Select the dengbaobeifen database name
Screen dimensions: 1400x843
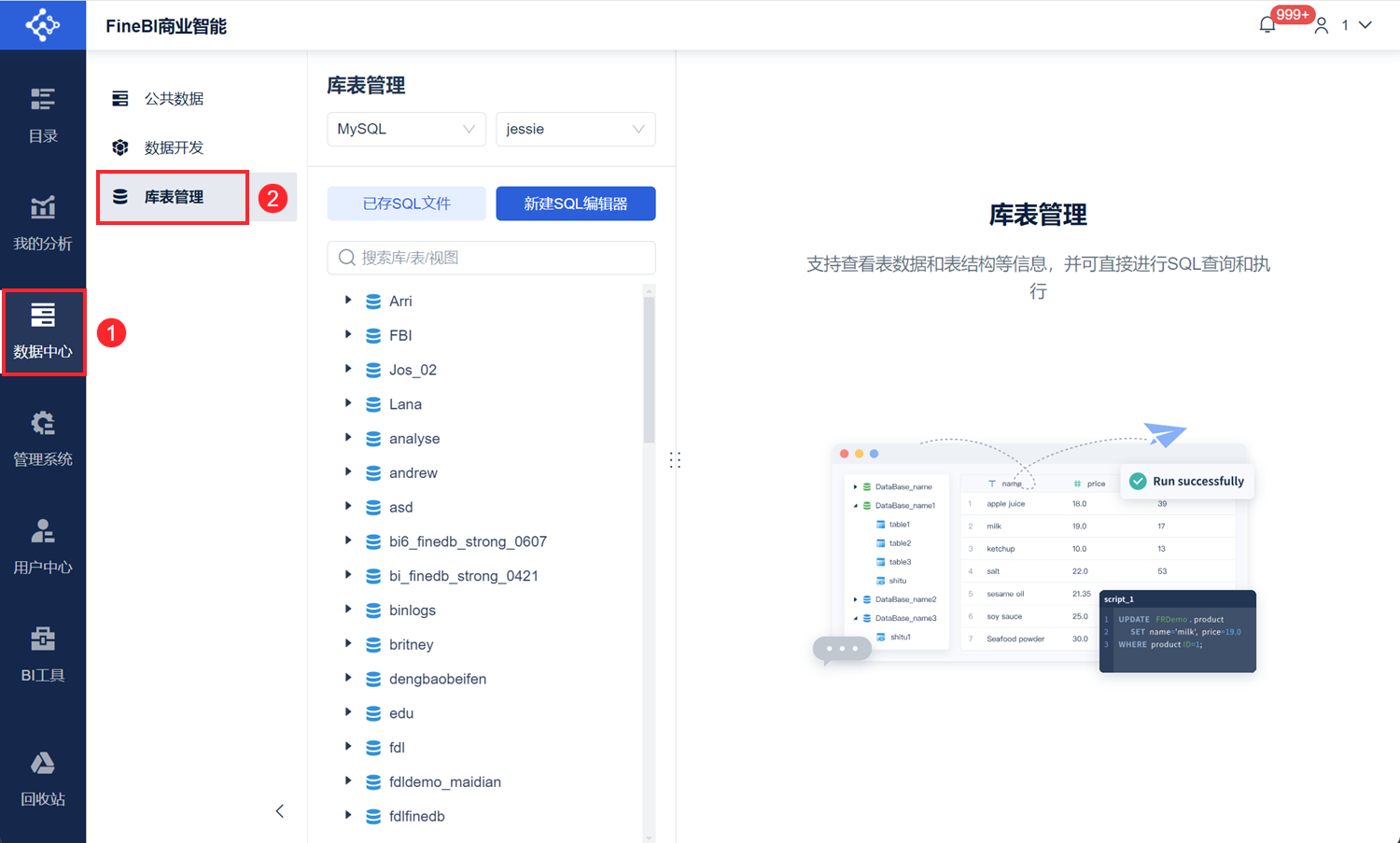tap(438, 679)
